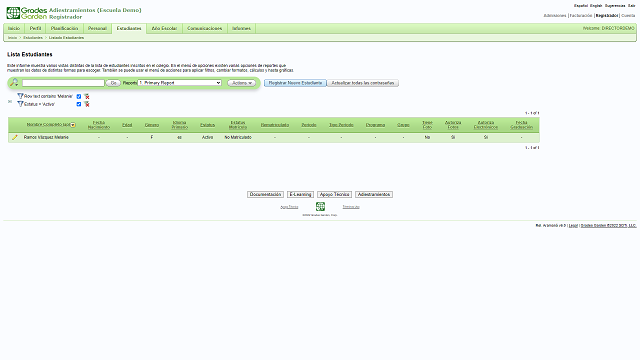
Task: Click the Inicio breadcrumb link
Action: pyautogui.click(x=13, y=38)
